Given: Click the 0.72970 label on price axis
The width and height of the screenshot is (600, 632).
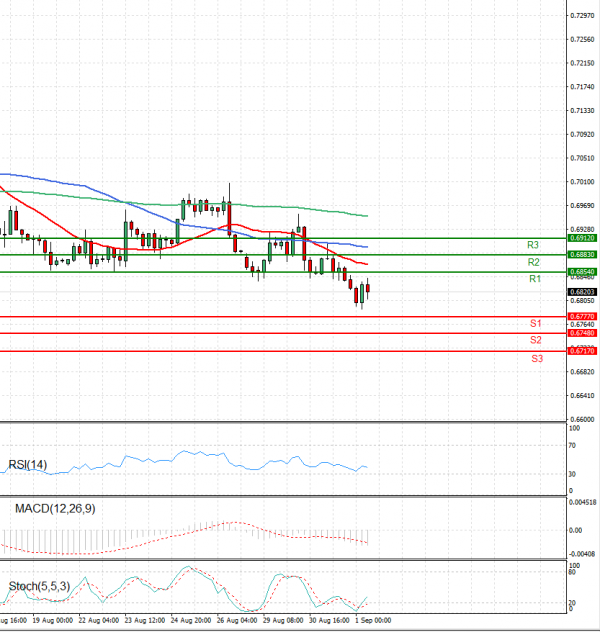Looking at the screenshot, I should pyautogui.click(x=581, y=16).
